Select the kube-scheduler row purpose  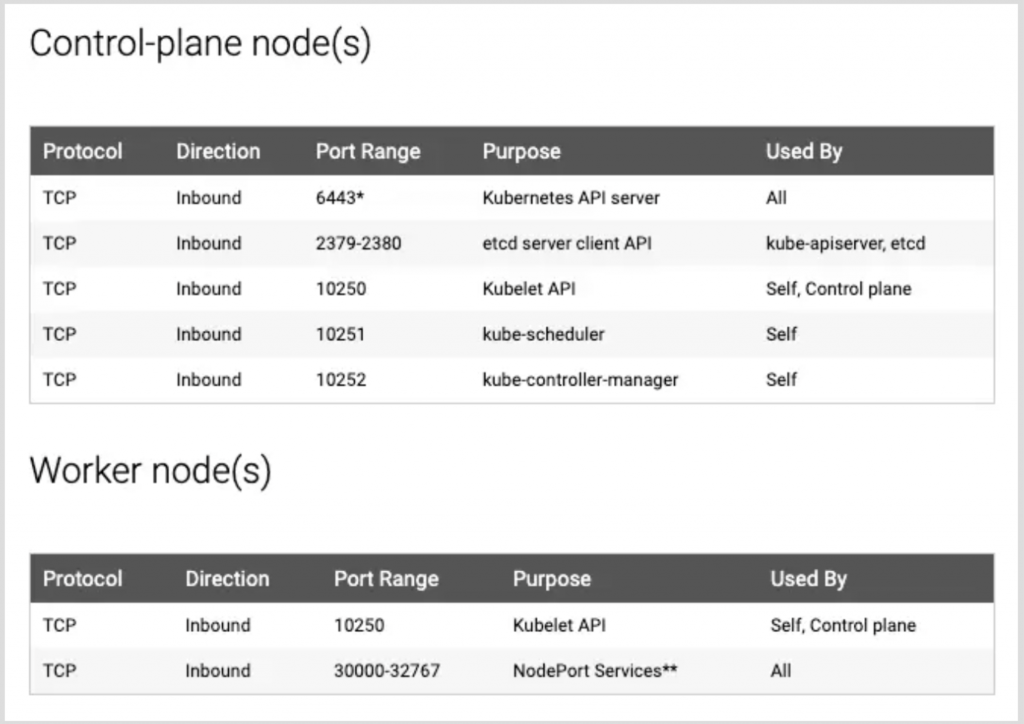[x=543, y=334]
